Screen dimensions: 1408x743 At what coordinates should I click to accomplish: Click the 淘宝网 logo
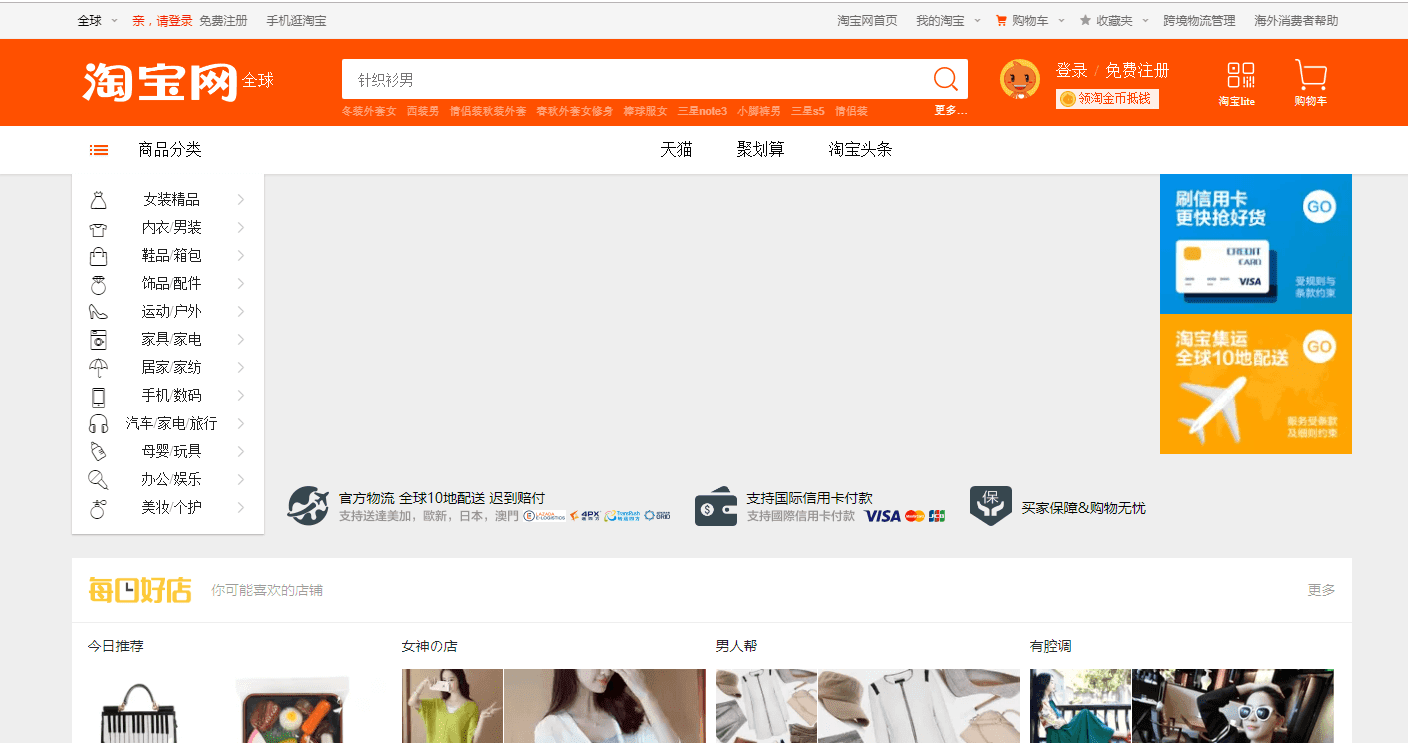point(160,81)
